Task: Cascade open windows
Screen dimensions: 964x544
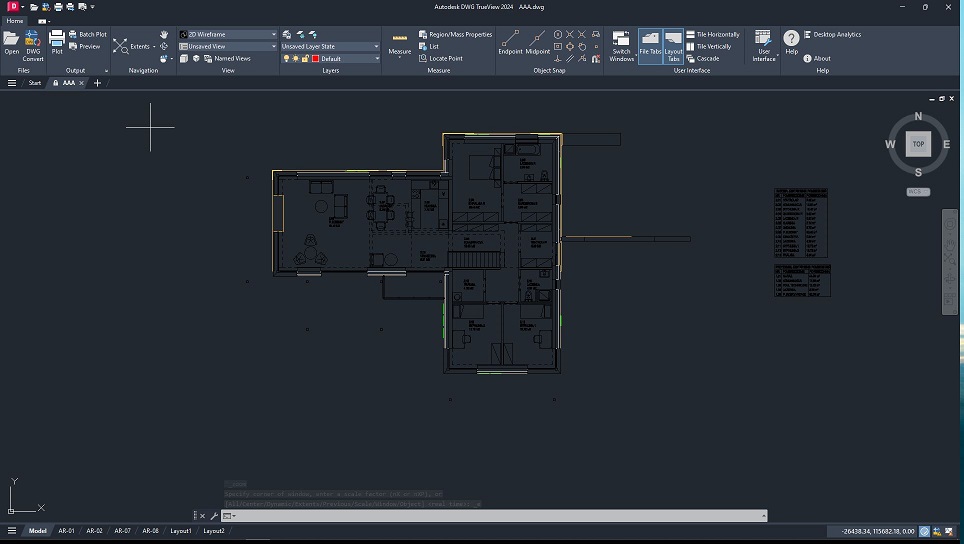Action: [702, 58]
